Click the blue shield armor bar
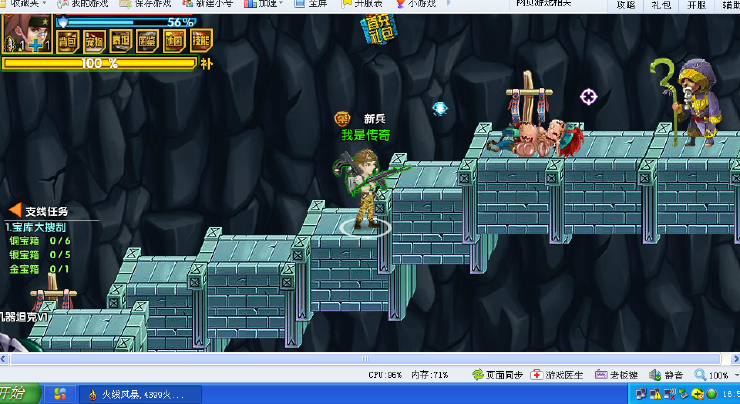The image size is (740, 404). 125,22
